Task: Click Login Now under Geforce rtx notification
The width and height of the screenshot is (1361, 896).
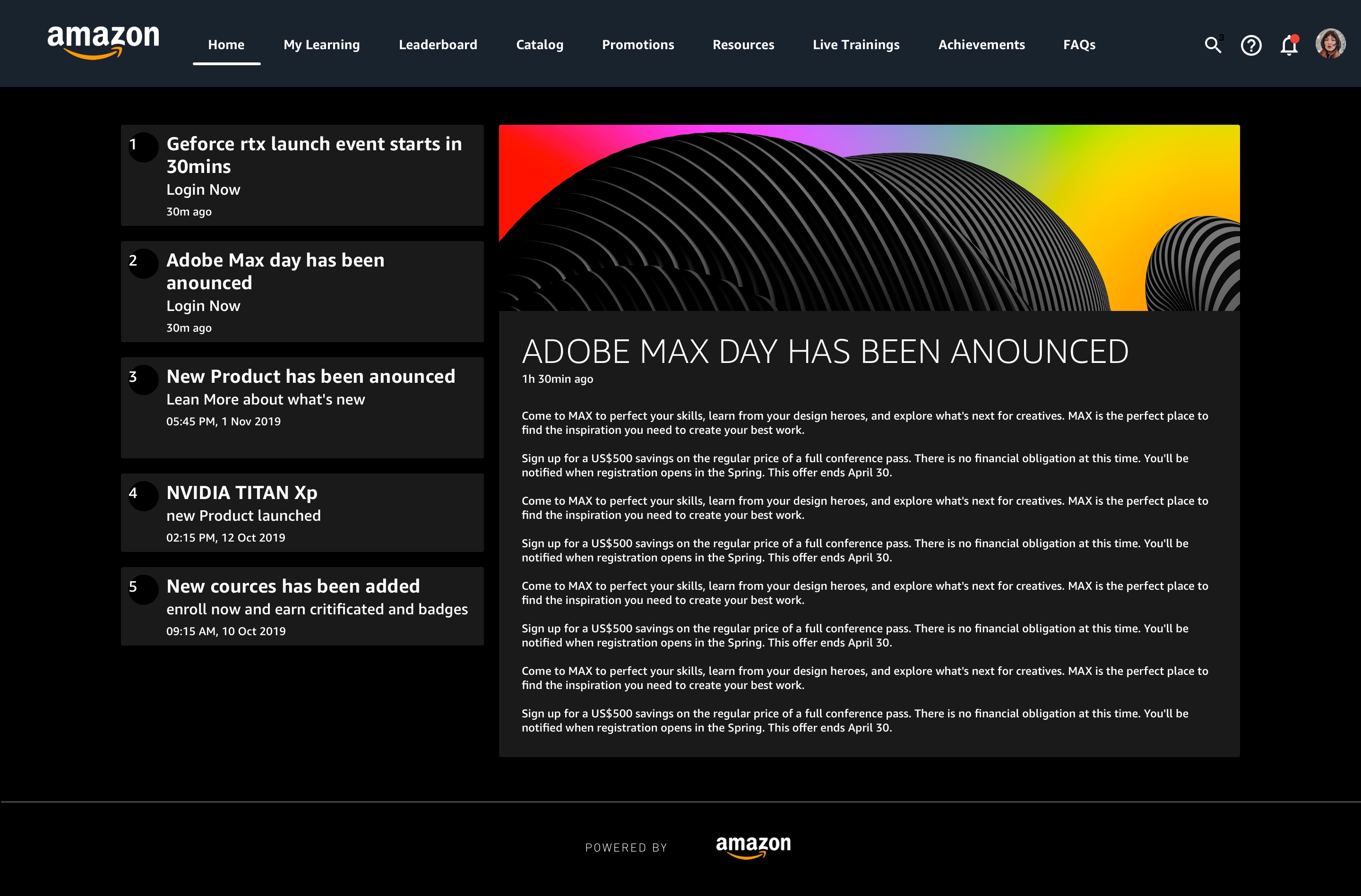Action: pos(203,190)
